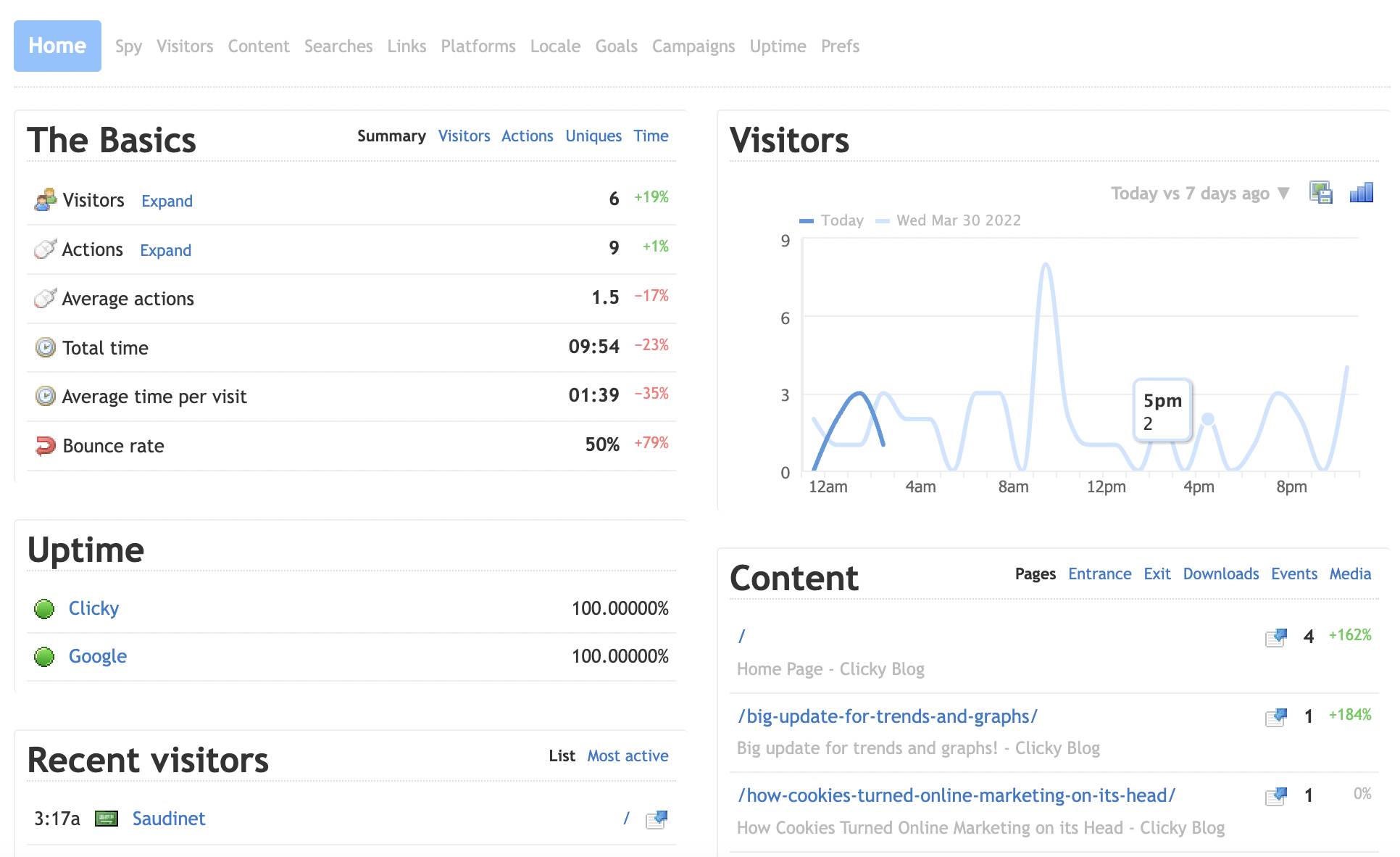This screenshot has width=1400, height=857.
Task: Click green status dot for Google uptime
Action: pos(44,657)
